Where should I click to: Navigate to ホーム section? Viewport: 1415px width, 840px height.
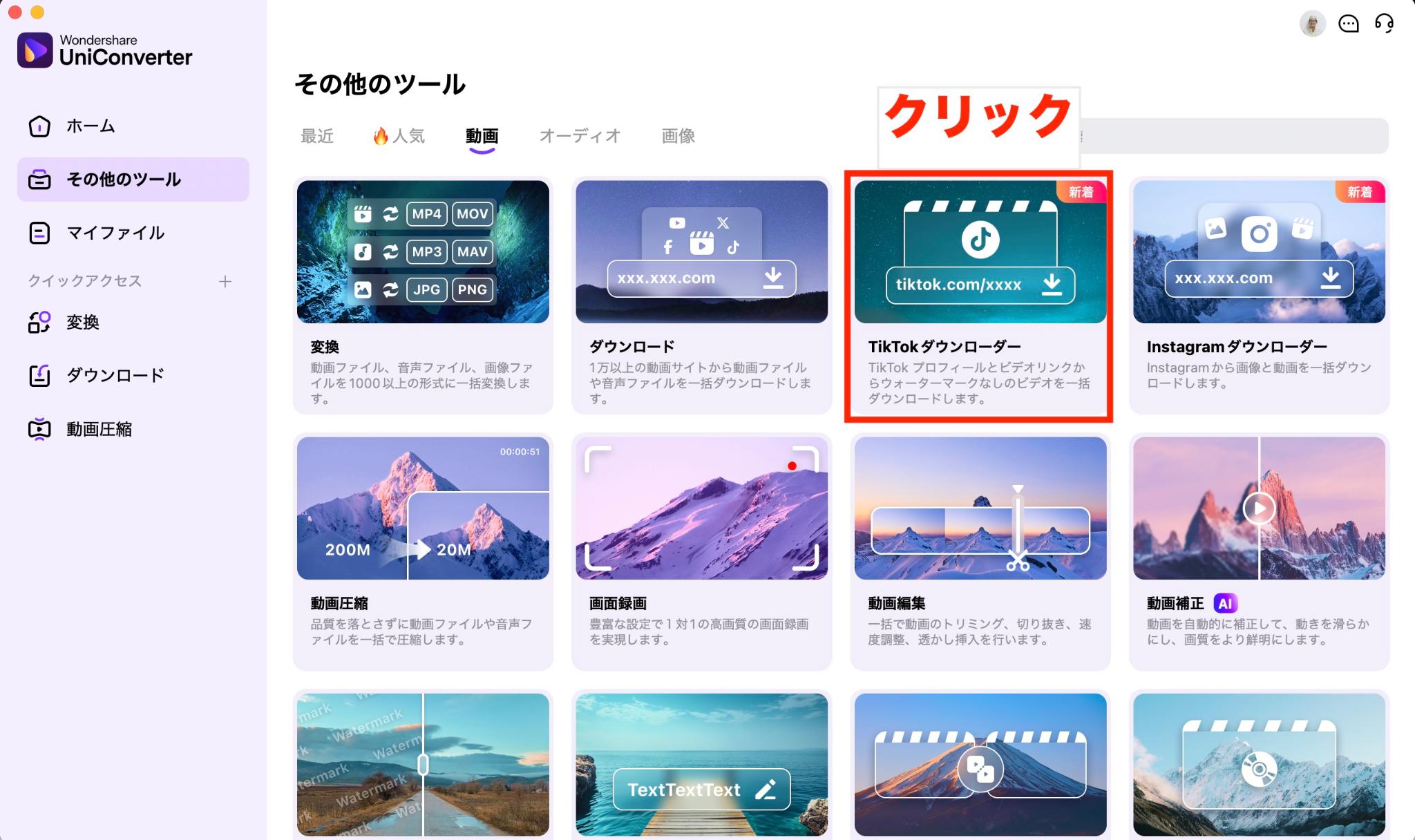[90, 125]
